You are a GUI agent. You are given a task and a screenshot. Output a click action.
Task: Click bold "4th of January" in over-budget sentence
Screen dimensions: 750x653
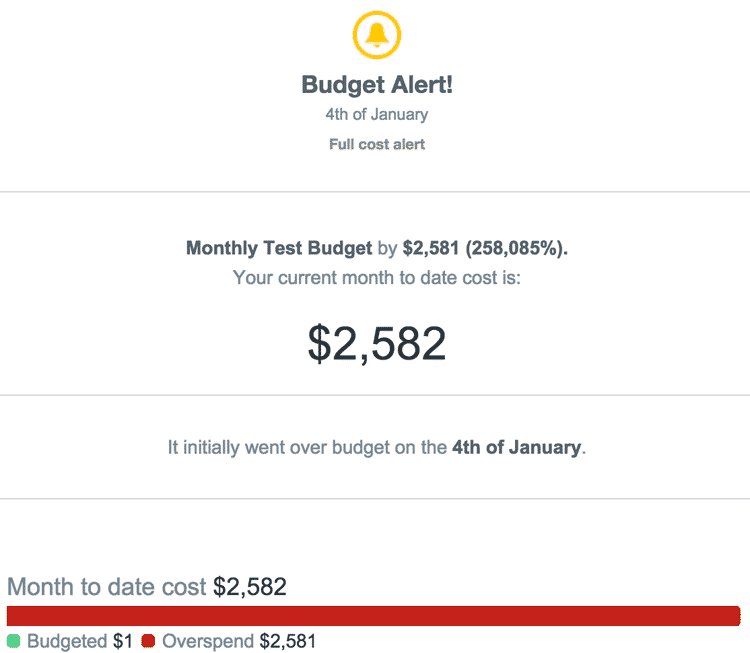pyautogui.click(x=516, y=447)
